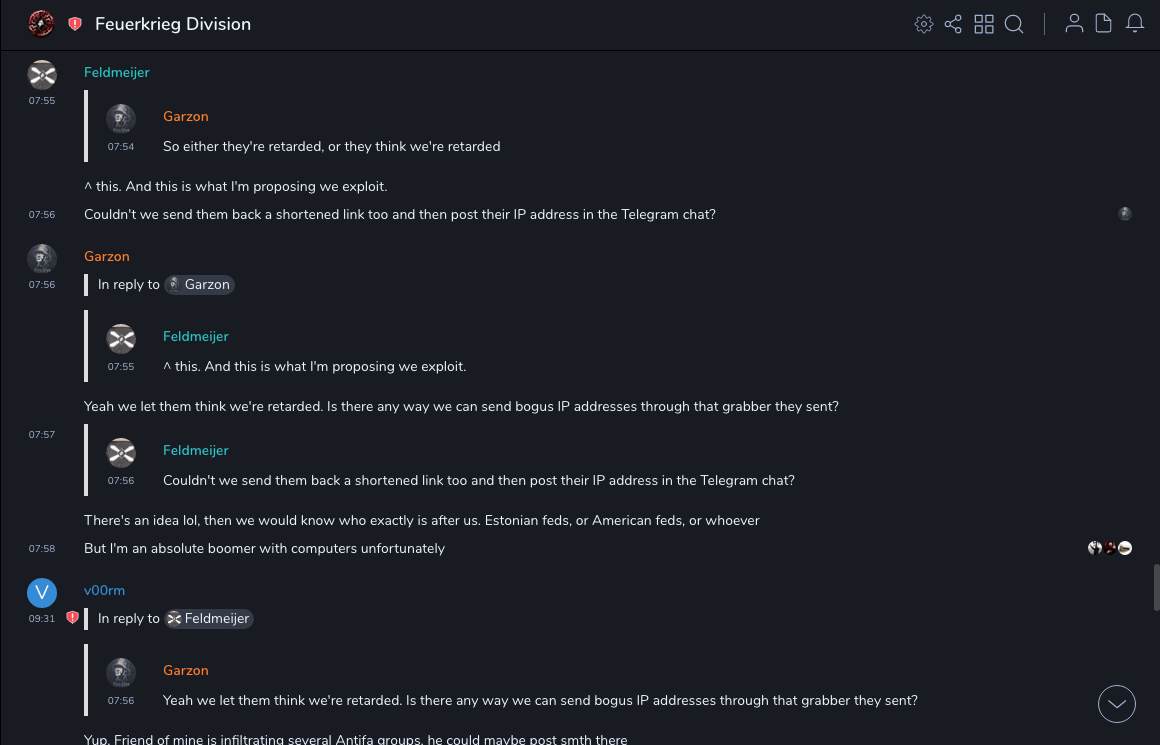This screenshot has height=745, width=1160.
Task: Open the notifications bell icon
Action: coord(1135,24)
